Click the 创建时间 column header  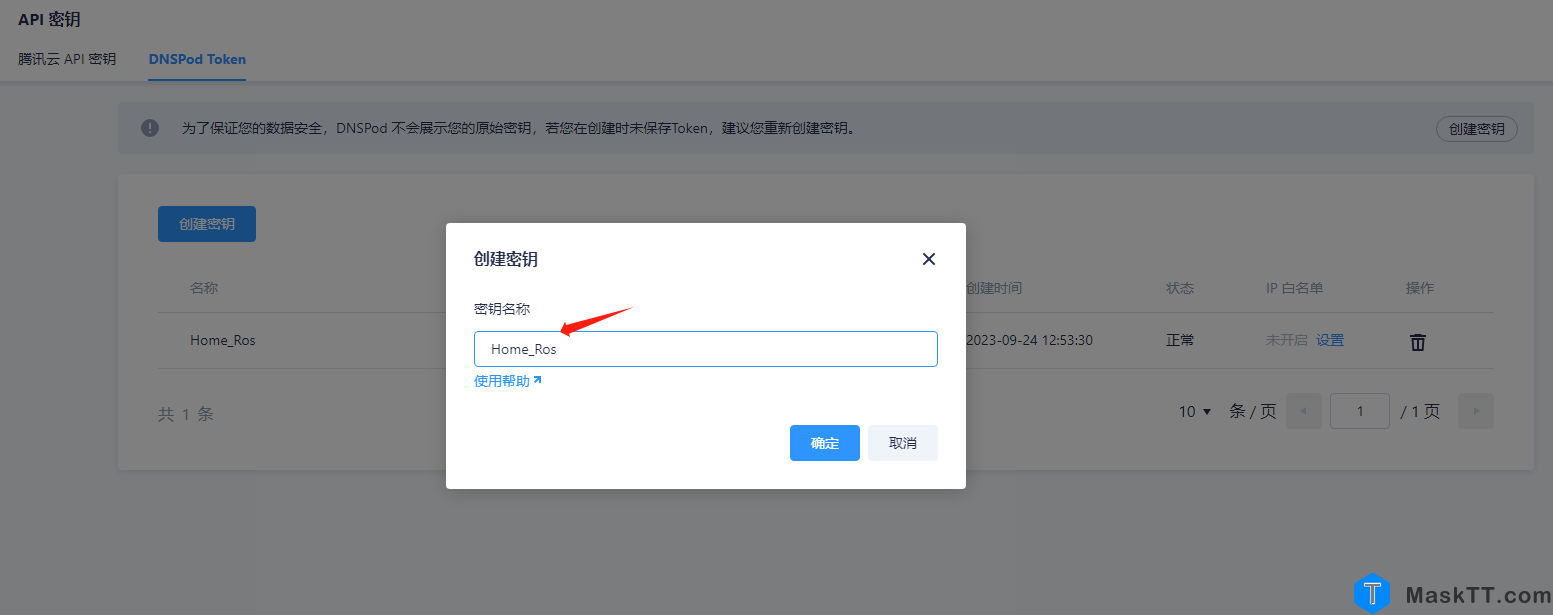(x=994, y=288)
